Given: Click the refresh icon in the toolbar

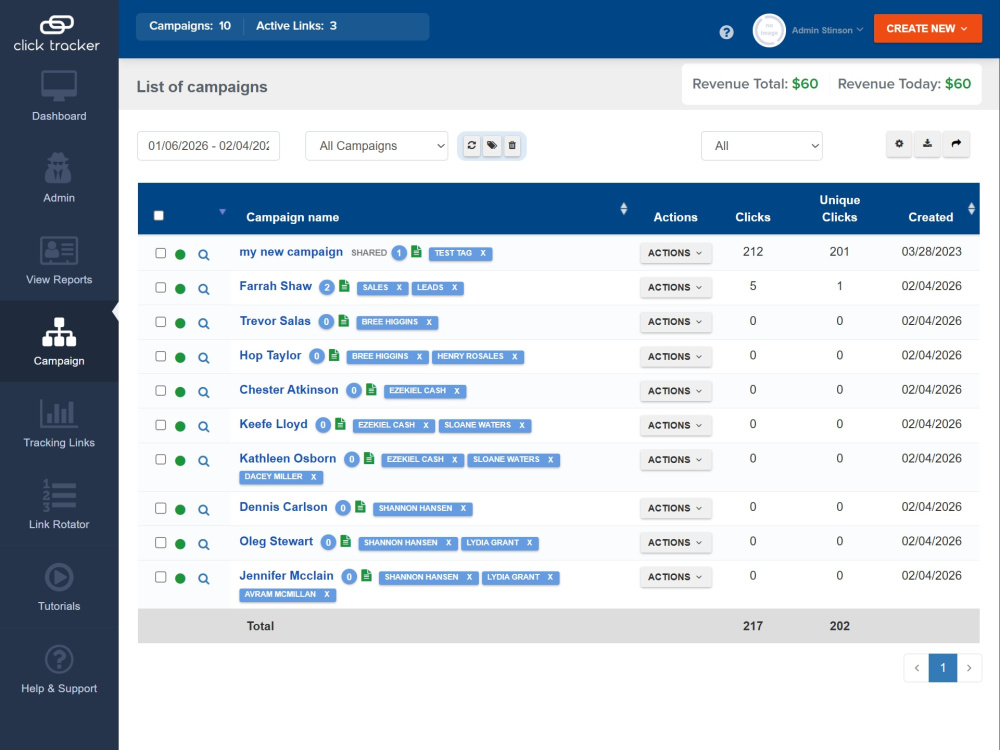Looking at the screenshot, I should (471, 145).
